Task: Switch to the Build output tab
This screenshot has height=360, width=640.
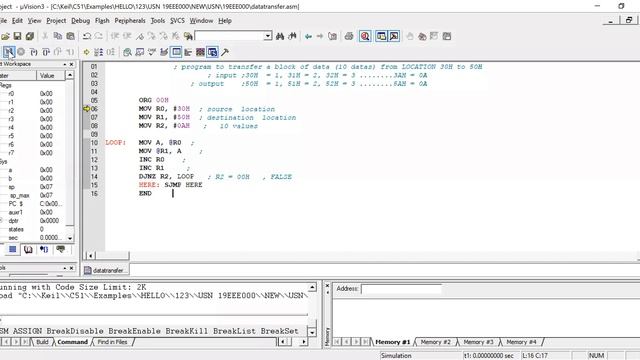Action: point(42,342)
